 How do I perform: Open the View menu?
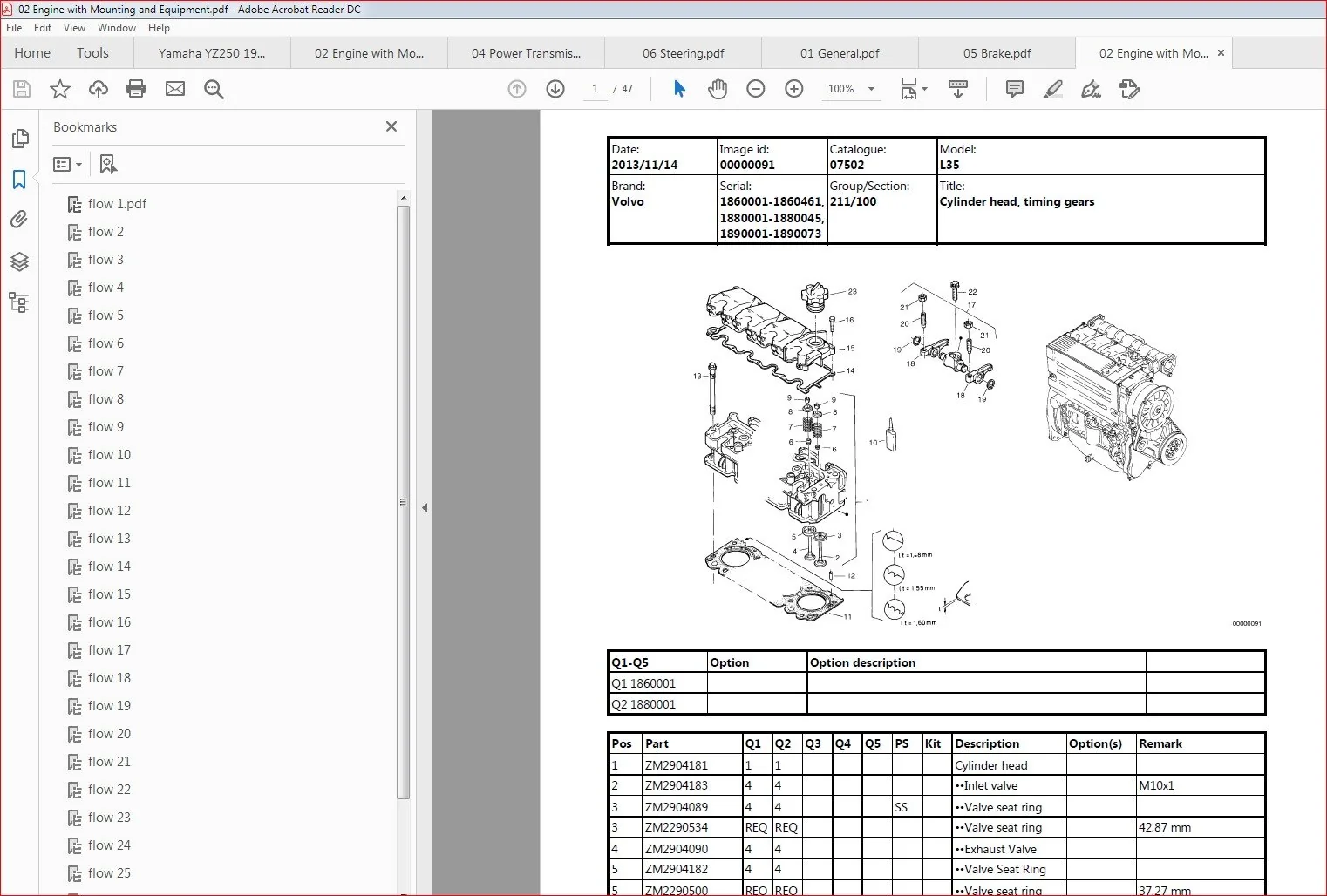[x=75, y=28]
